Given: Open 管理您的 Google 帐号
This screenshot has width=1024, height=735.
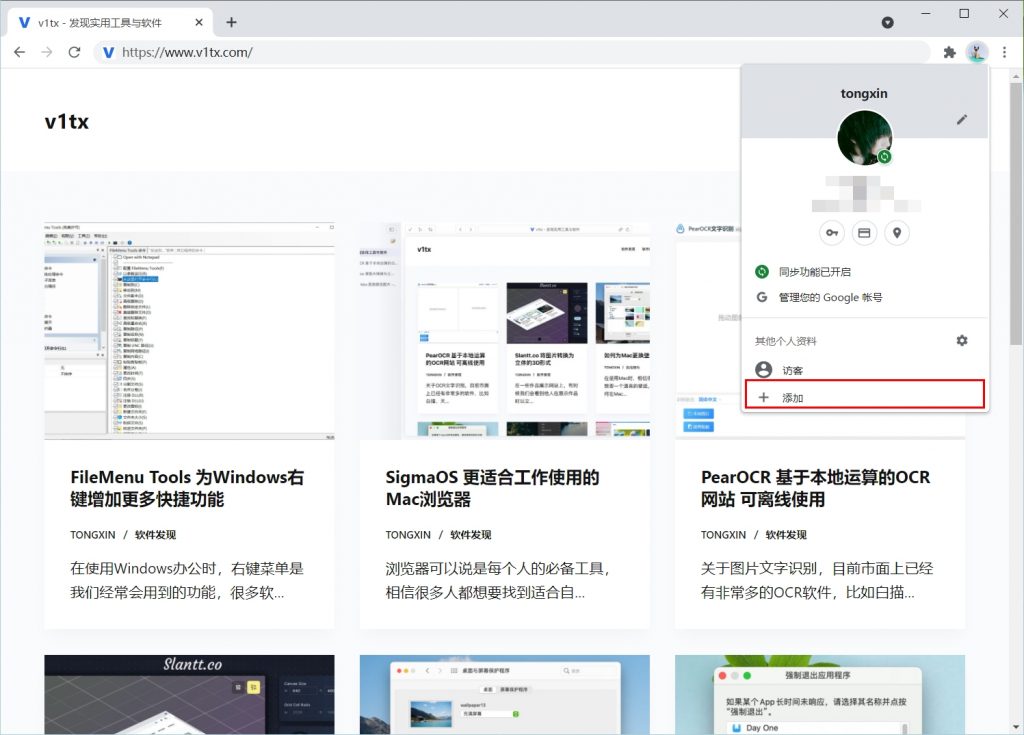Looking at the screenshot, I should coord(865,297).
